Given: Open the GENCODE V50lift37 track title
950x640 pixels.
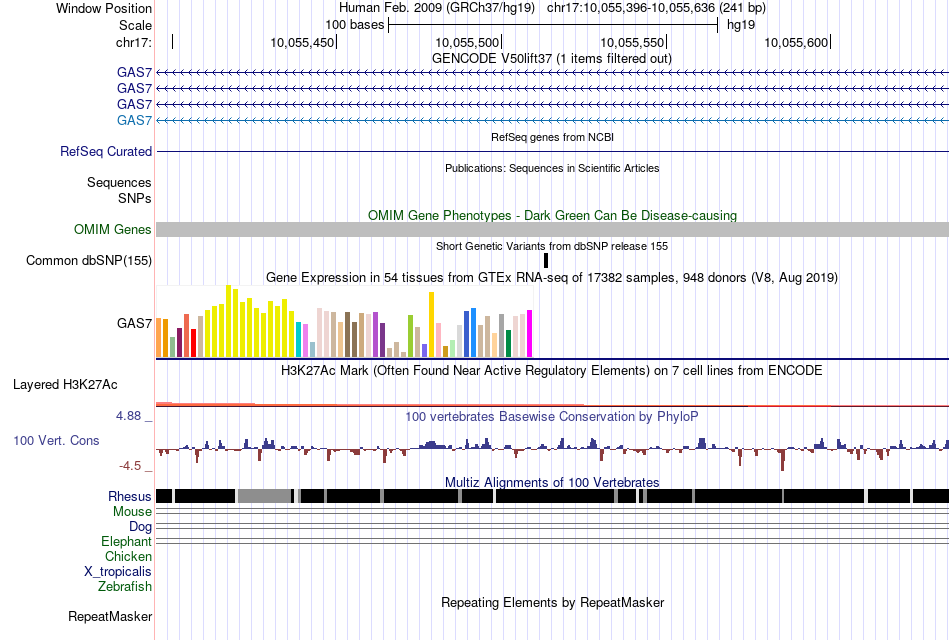Looking at the screenshot, I should [551, 58].
